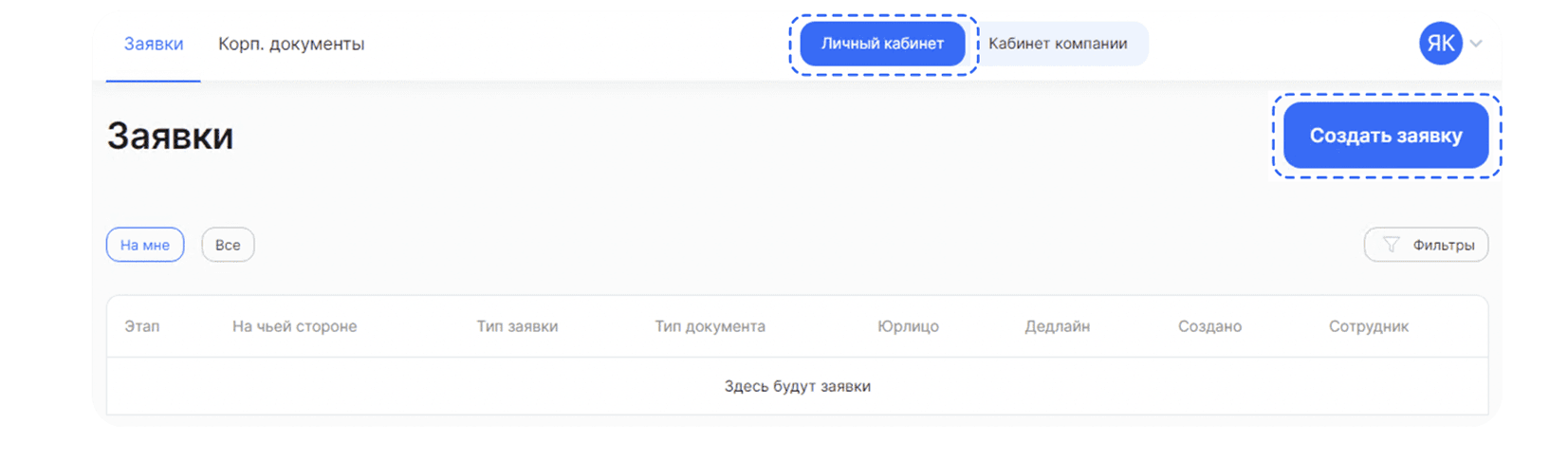Click the funnel icon in Фильтры
Screen dimensions: 1568x461
[1391, 245]
